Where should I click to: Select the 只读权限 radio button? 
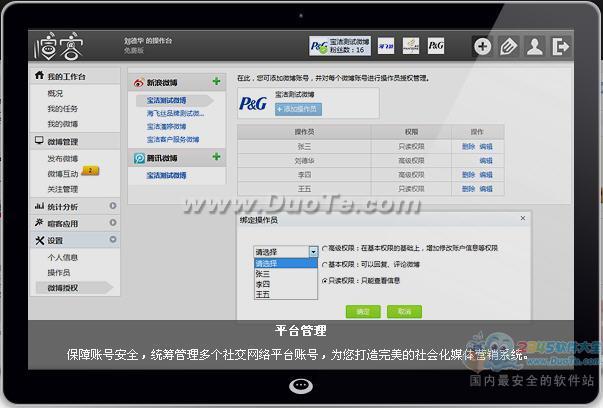325,281
